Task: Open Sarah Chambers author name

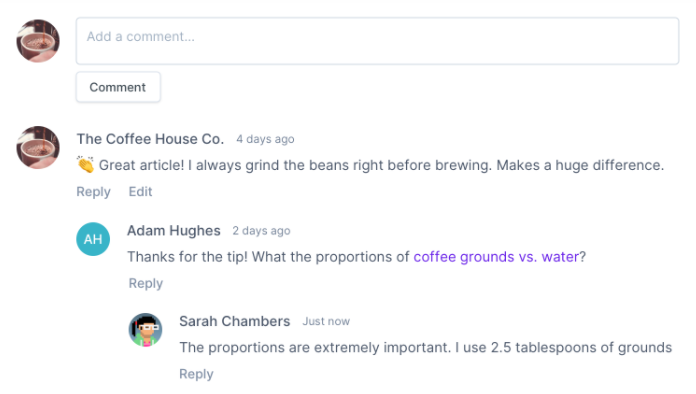Action: [x=234, y=321]
